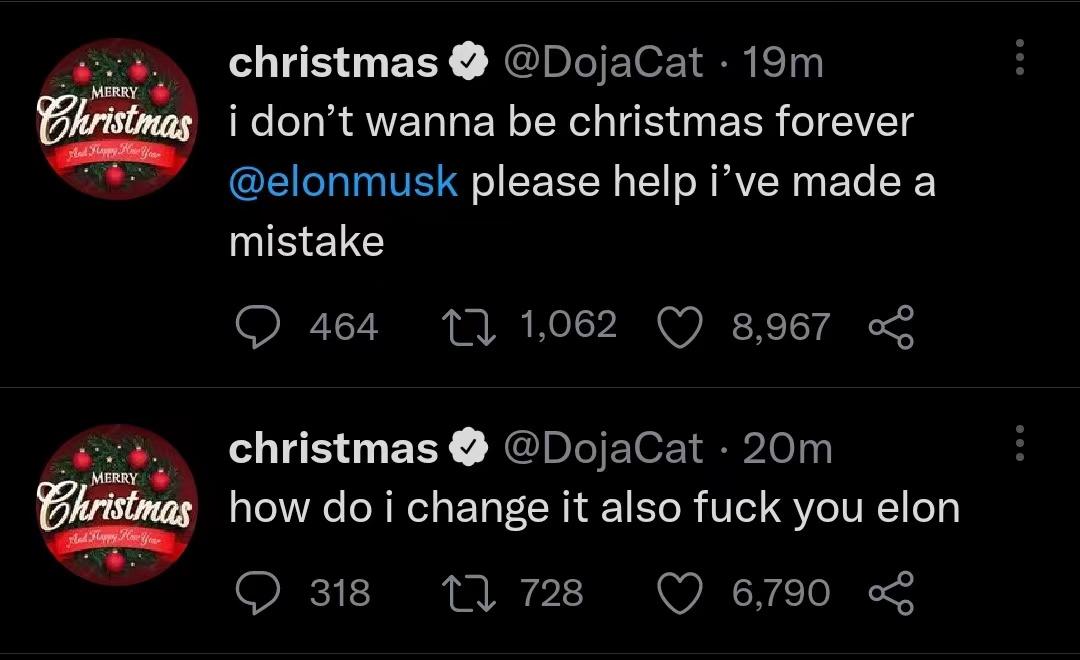Viewport: 1080px width, 660px height.
Task: Retweet the tweet with 728 retweets
Action: tap(465, 592)
